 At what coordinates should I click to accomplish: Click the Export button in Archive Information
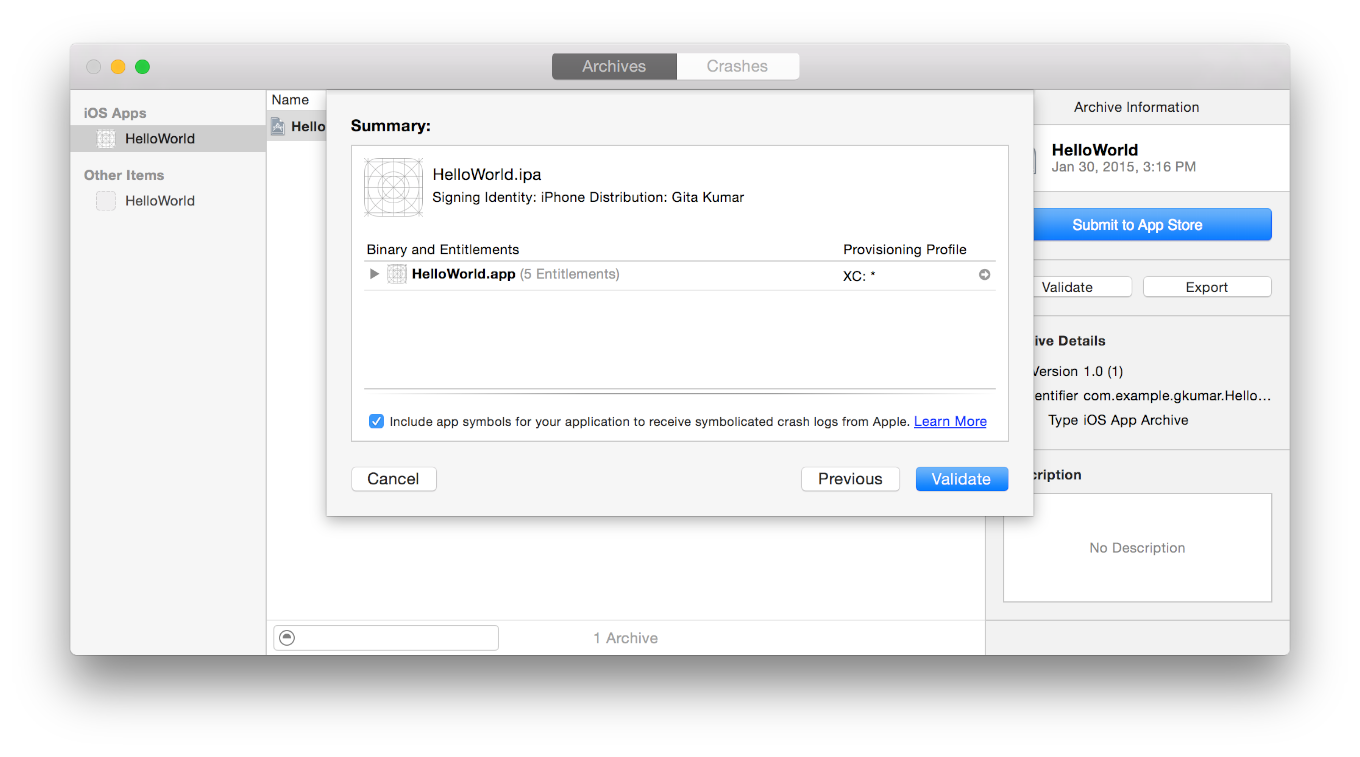click(1207, 287)
